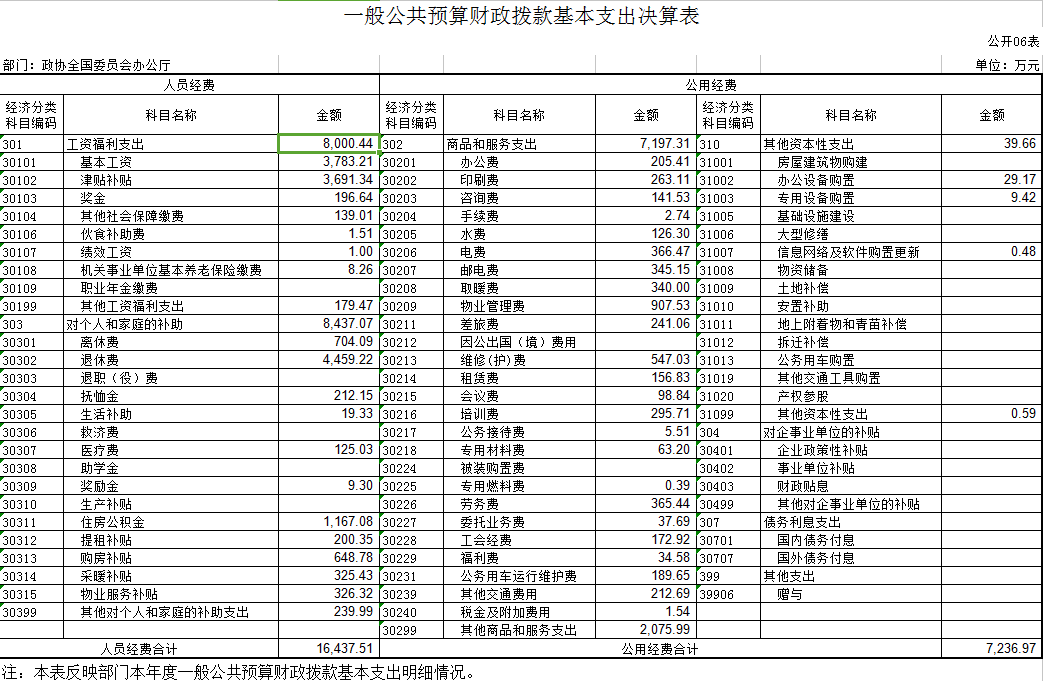Image resolution: width=1043 pixels, height=681 pixels.
Task: Select the 退休费 amount 4,459.22
Action: click(329, 359)
